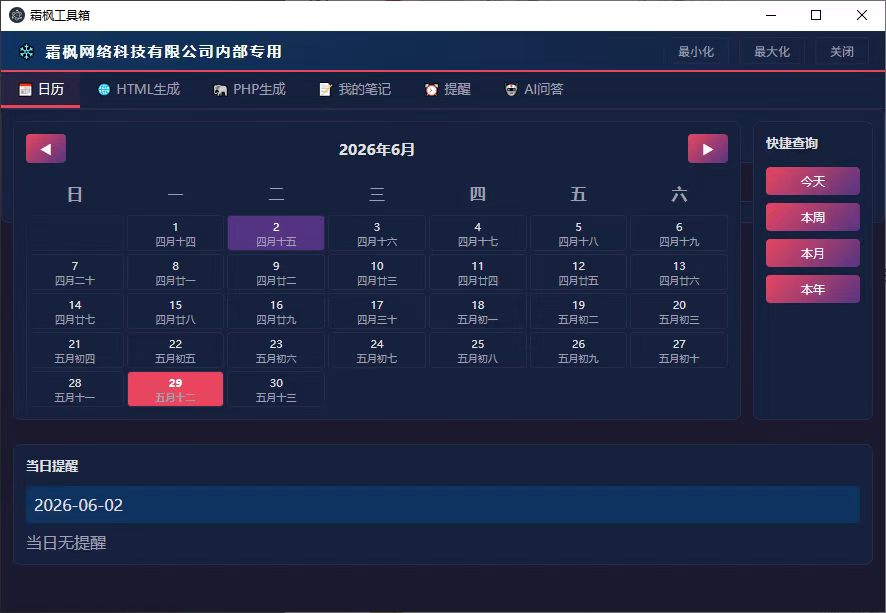This screenshot has height=613, width=886.
Task: Click the alarm clock icon beside 提醒
Action: click(432, 90)
